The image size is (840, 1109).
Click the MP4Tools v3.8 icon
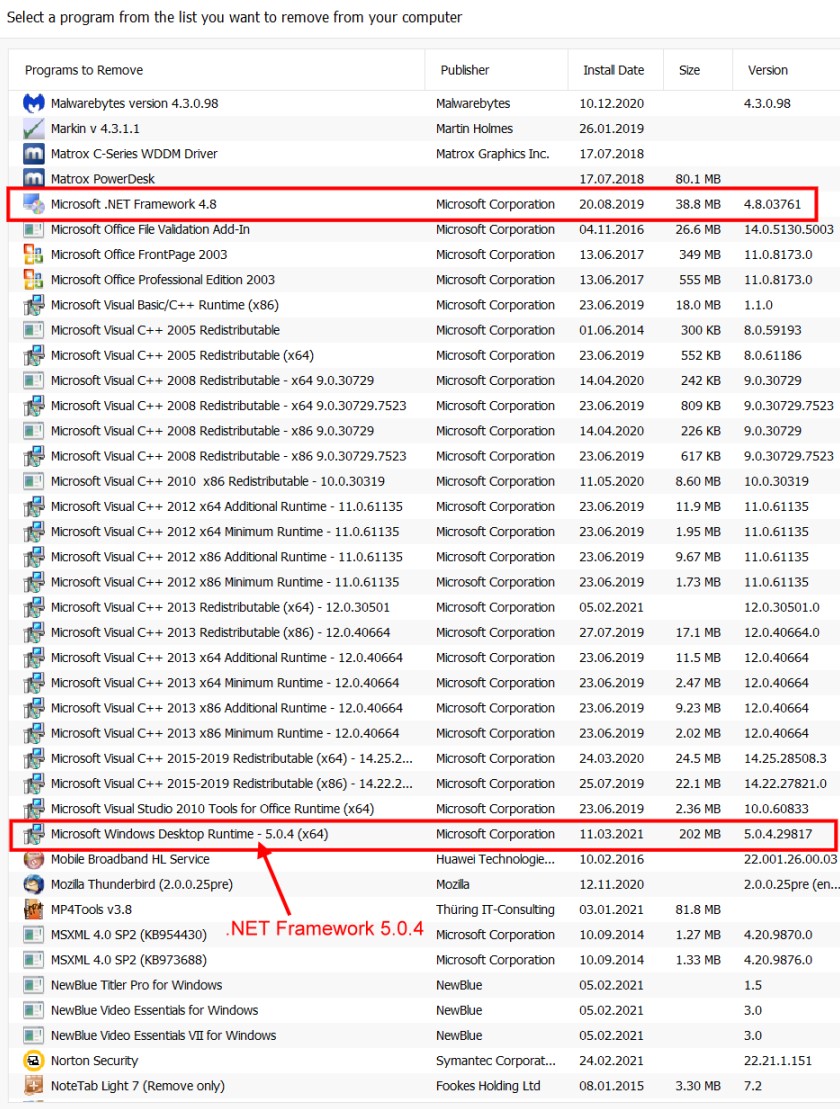33,910
